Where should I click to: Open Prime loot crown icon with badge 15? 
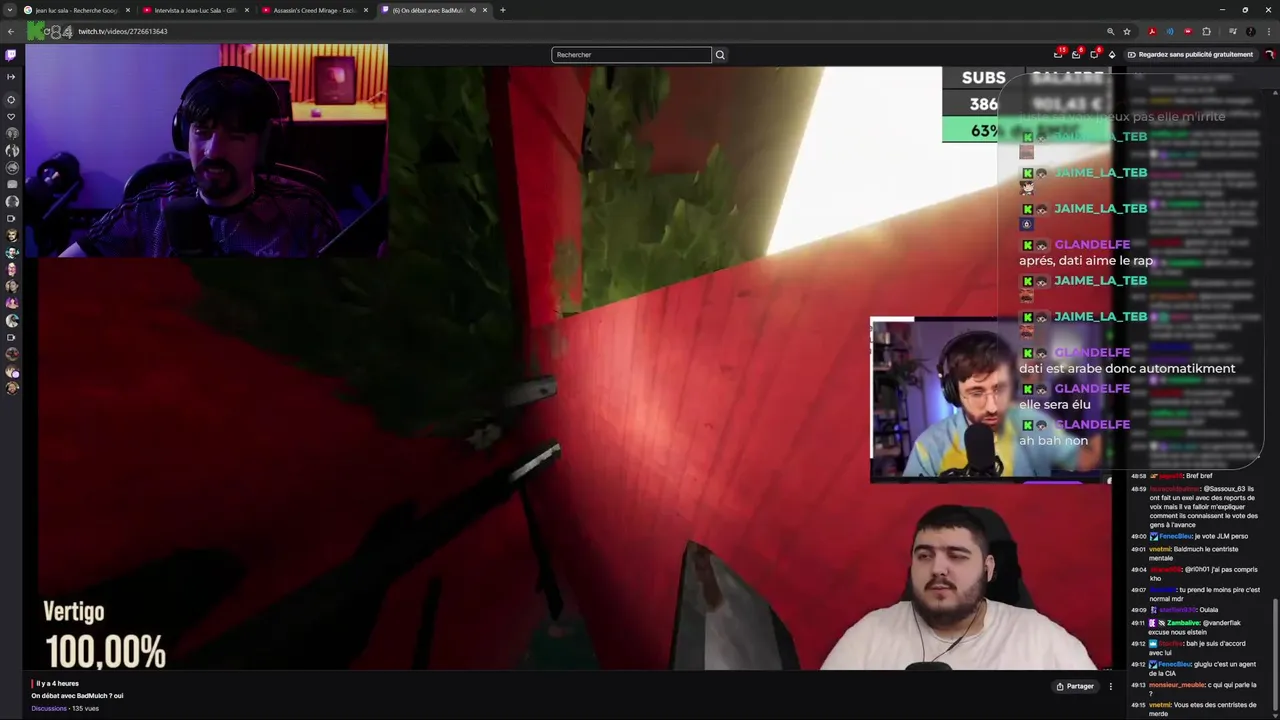coord(1058,54)
